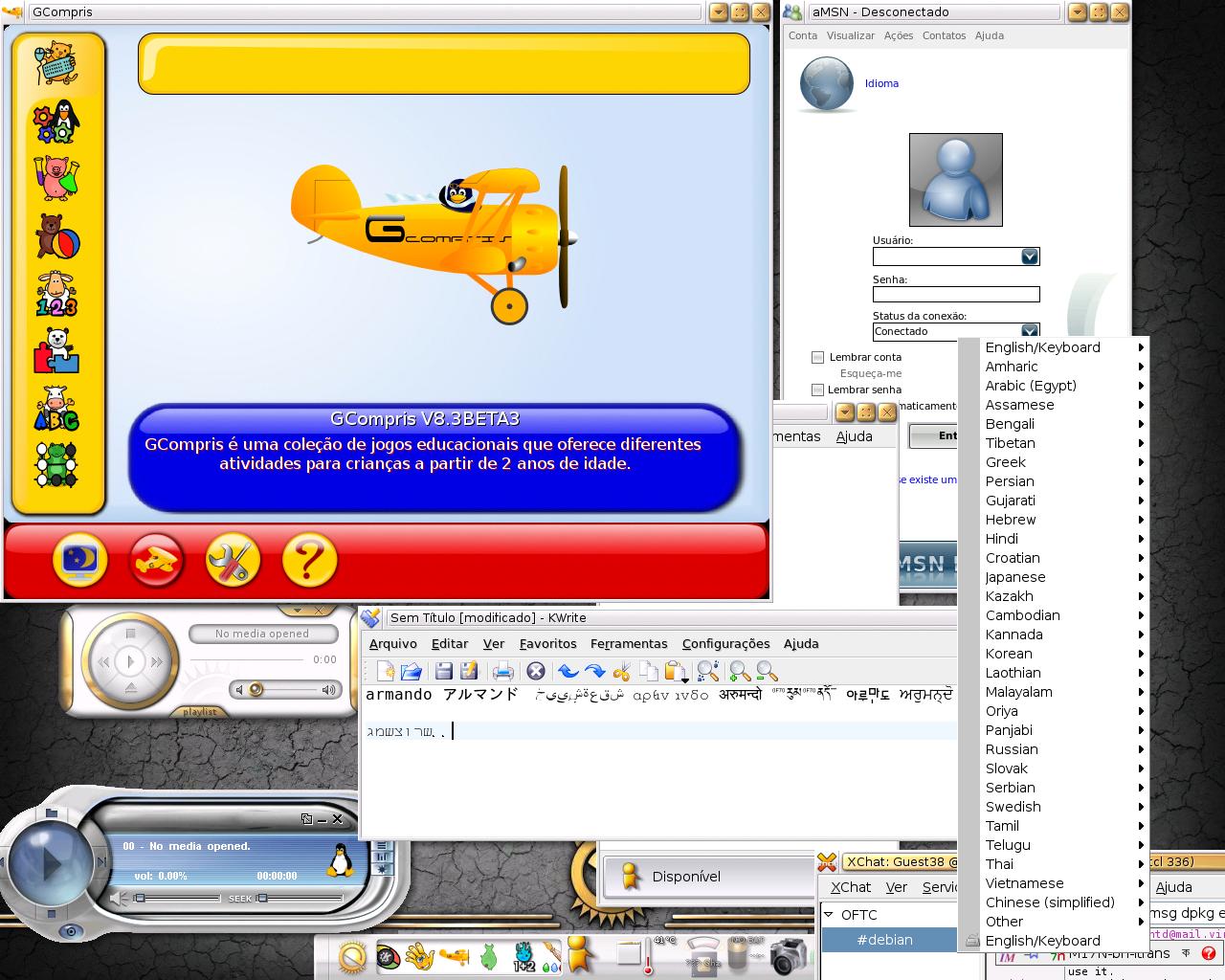This screenshot has height=980, width=1225.
Task: Click the Save As icon in KWrite toolbar
Action: (x=469, y=671)
